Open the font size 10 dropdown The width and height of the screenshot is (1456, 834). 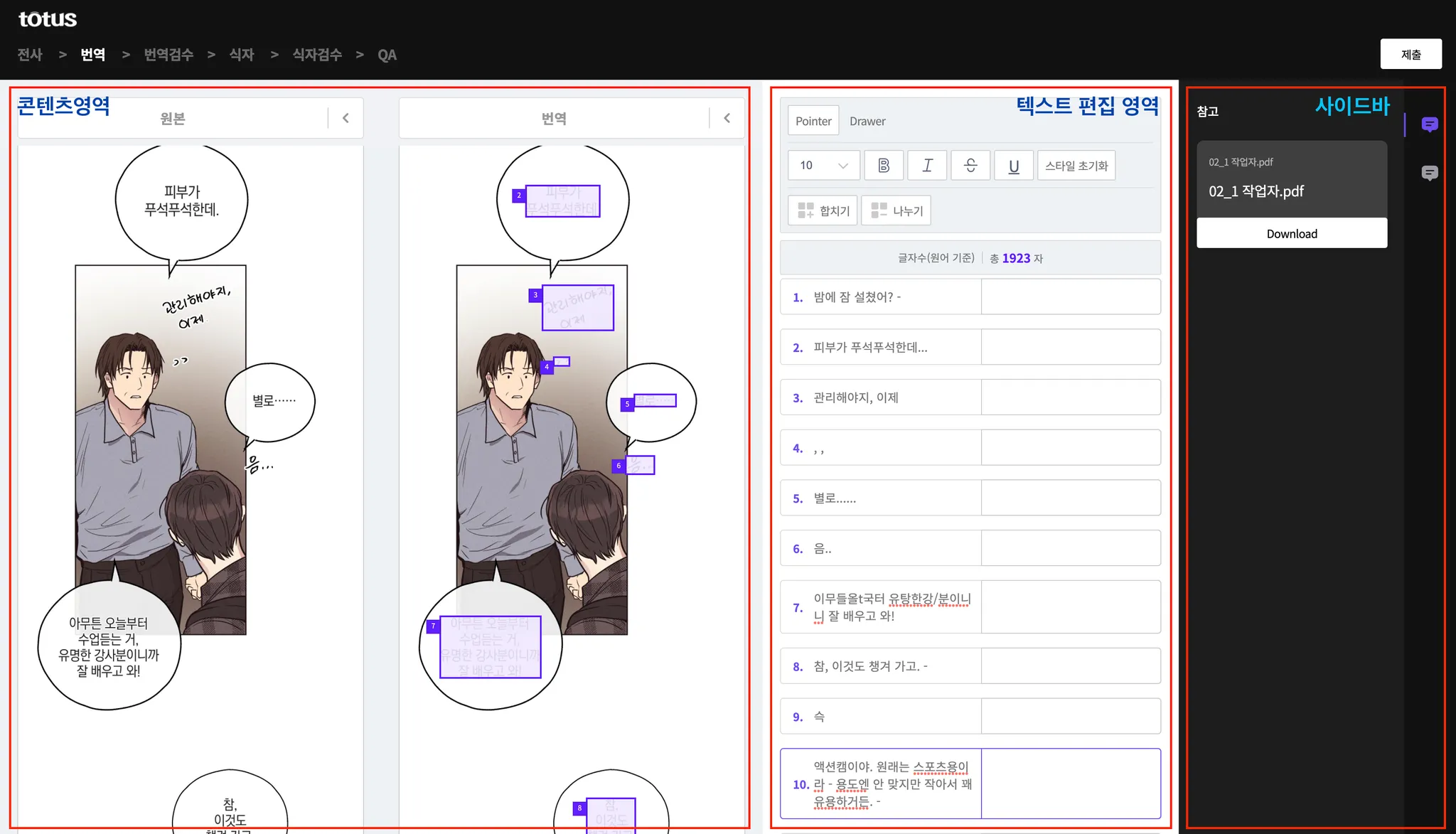[x=824, y=166]
